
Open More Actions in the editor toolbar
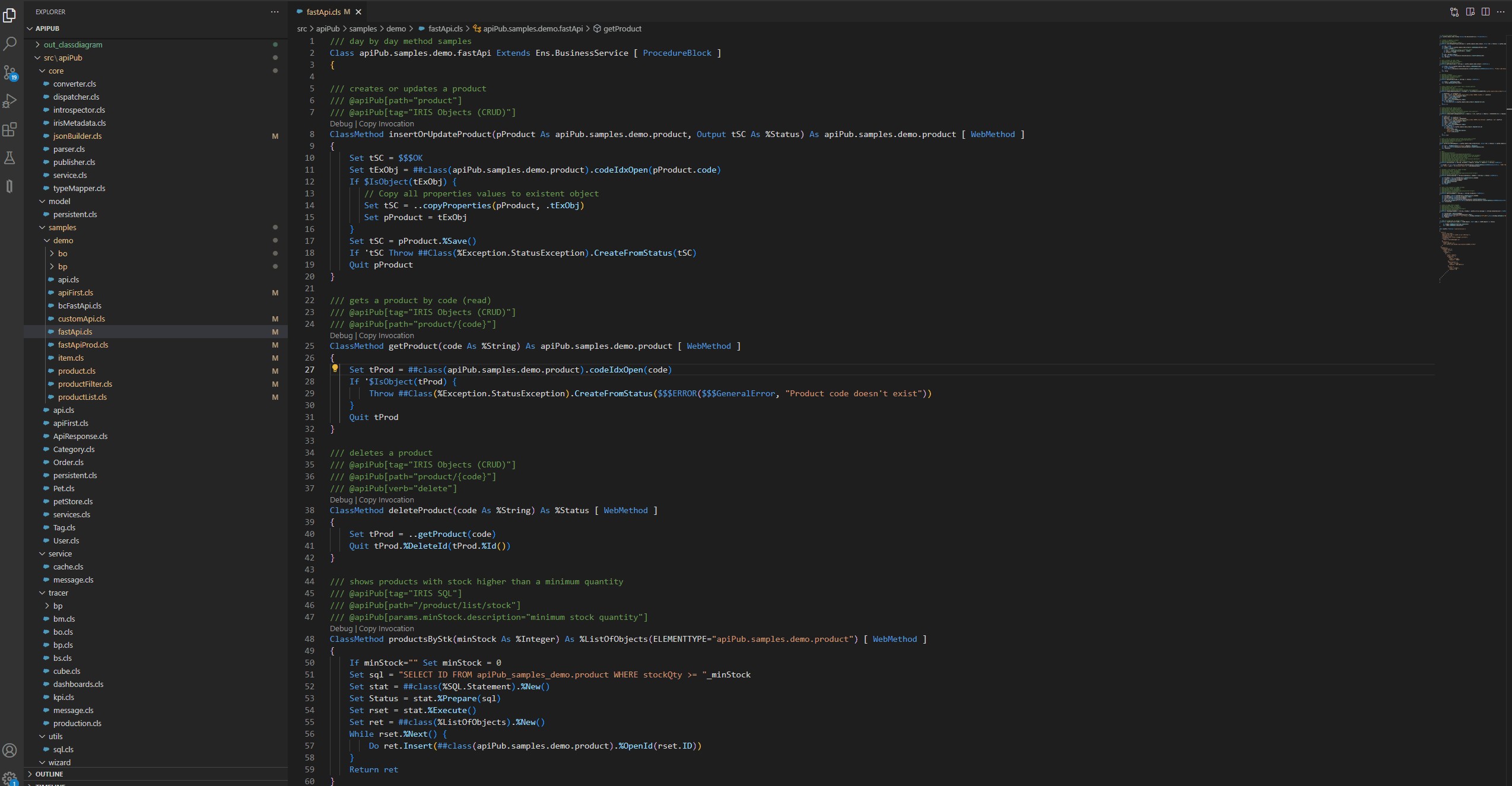pos(1501,11)
